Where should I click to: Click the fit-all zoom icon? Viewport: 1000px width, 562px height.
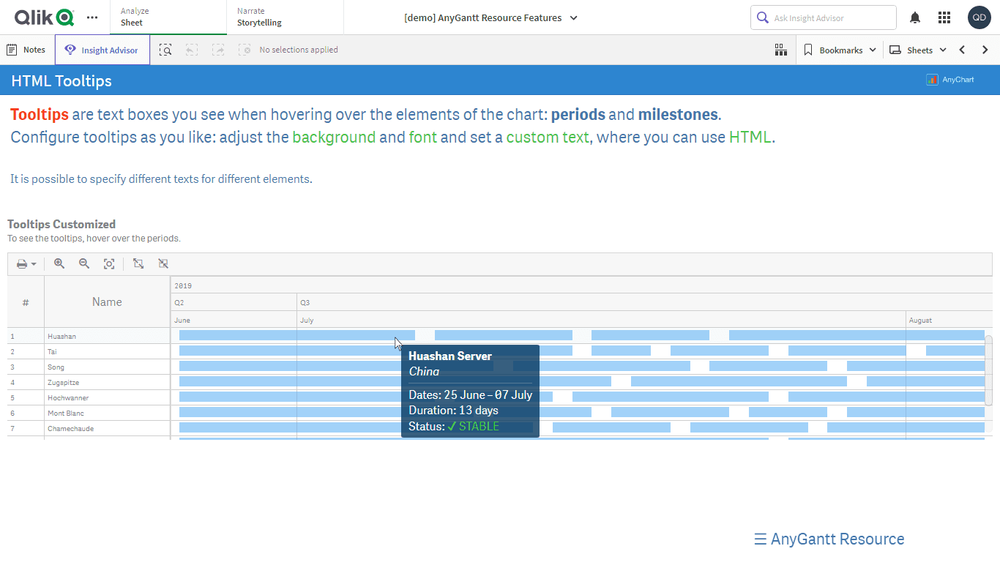click(x=109, y=264)
